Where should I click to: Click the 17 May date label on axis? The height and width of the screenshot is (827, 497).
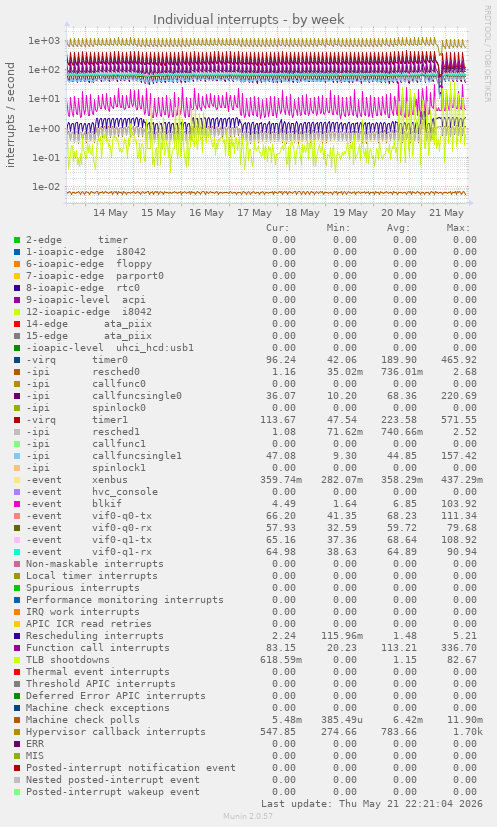pos(254,213)
